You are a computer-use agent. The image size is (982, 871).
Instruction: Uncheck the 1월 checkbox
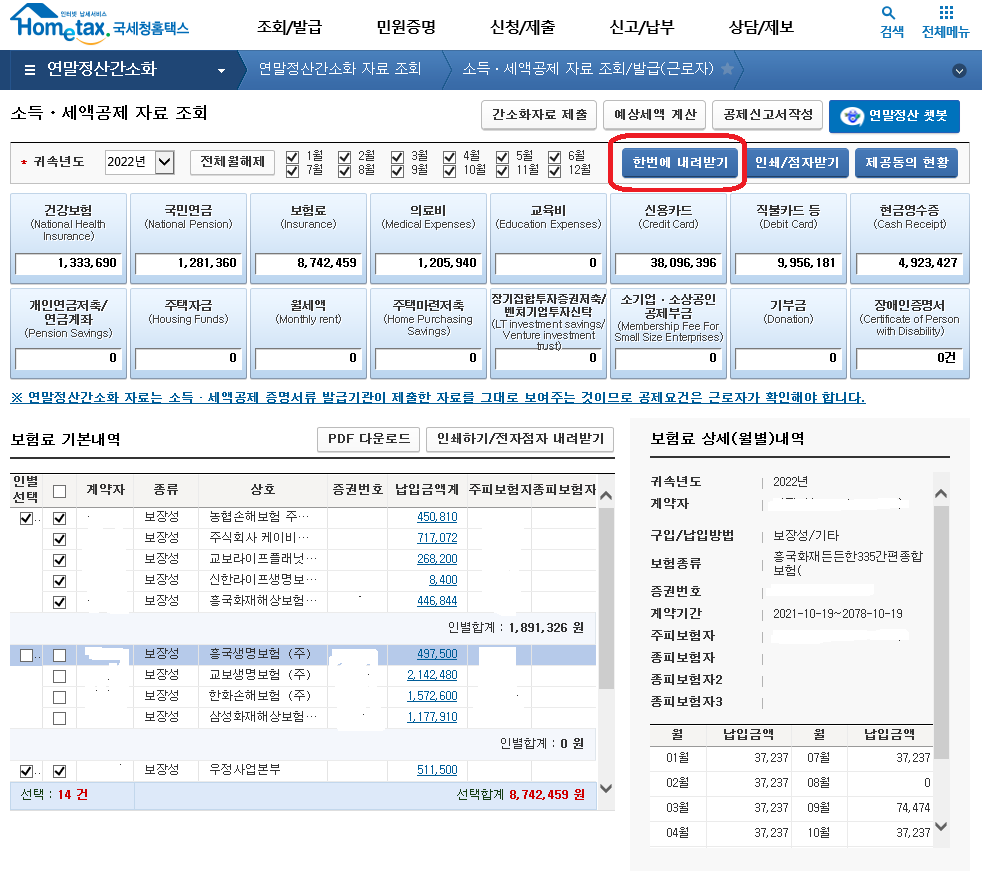pyautogui.click(x=292, y=157)
